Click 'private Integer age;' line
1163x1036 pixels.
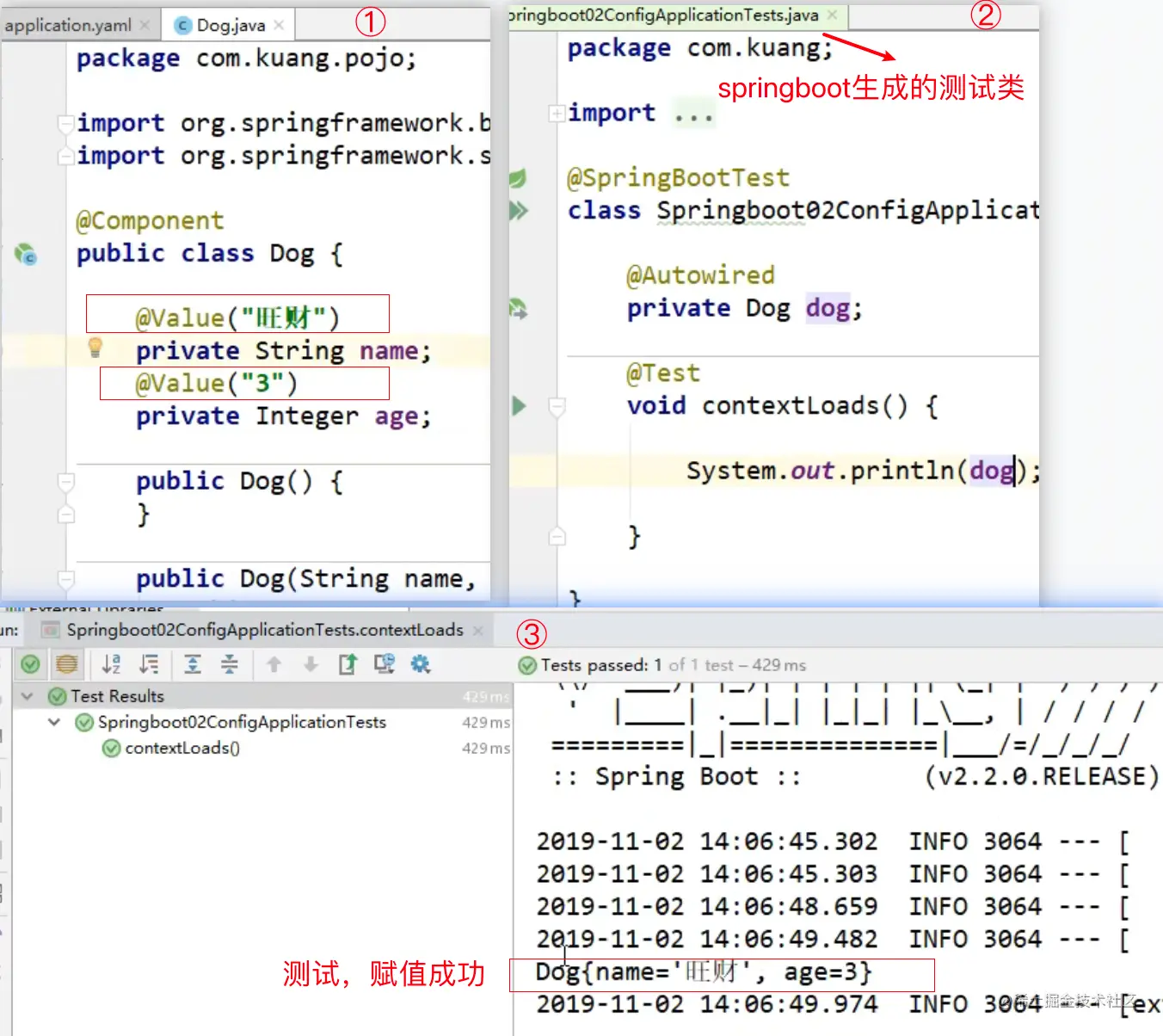[283, 416]
